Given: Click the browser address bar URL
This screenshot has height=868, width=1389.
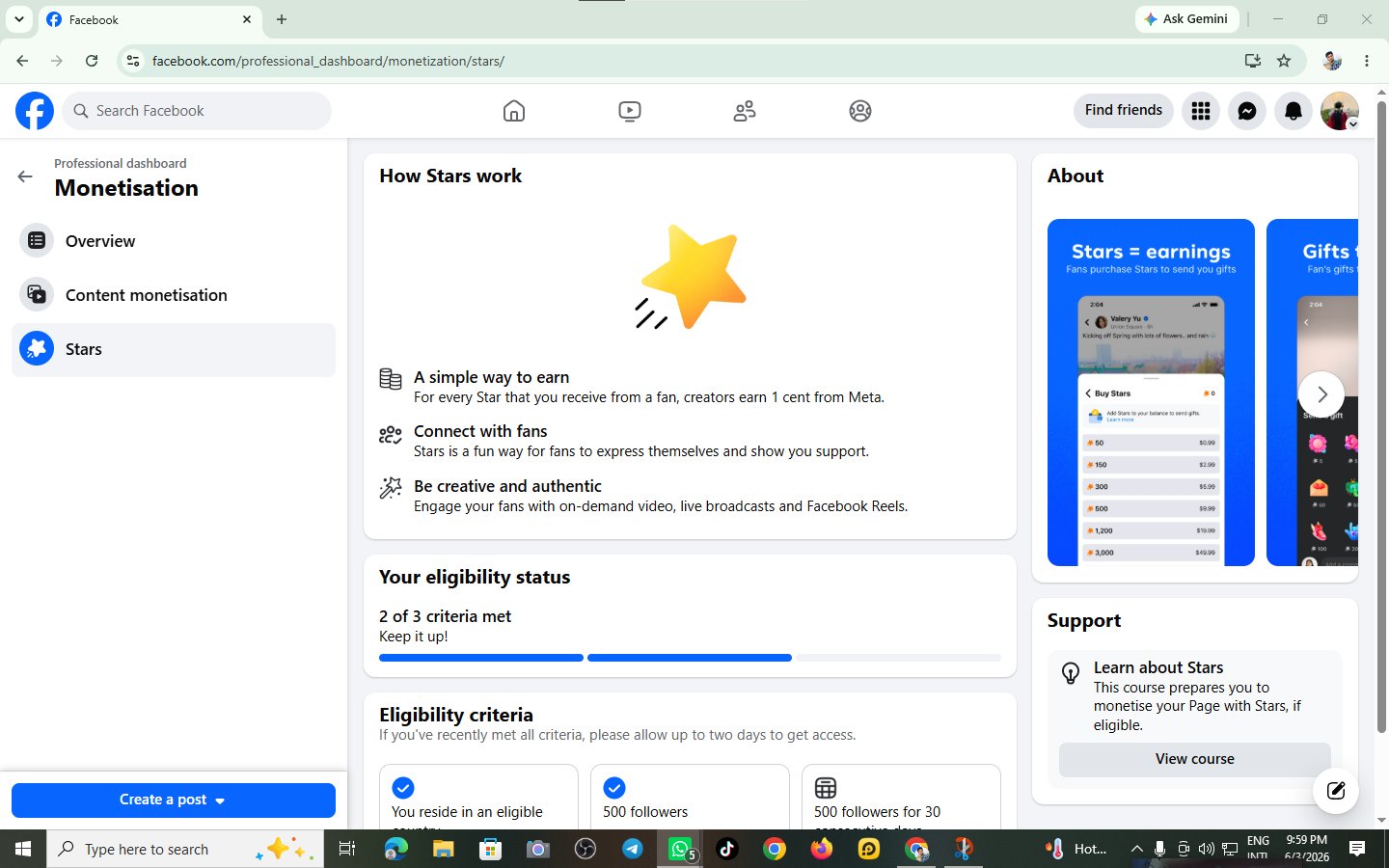Looking at the screenshot, I should (328, 61).
